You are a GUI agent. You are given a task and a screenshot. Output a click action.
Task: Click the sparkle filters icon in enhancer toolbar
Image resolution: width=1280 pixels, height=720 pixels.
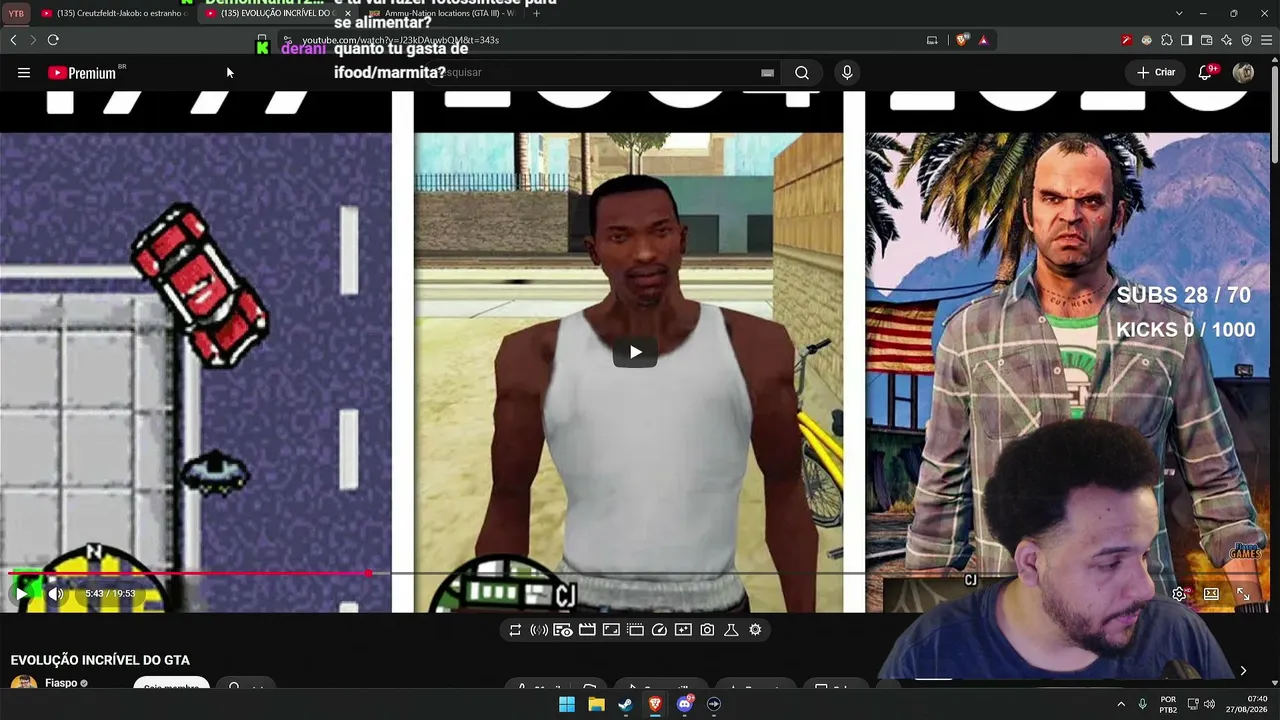coord(683,630)
